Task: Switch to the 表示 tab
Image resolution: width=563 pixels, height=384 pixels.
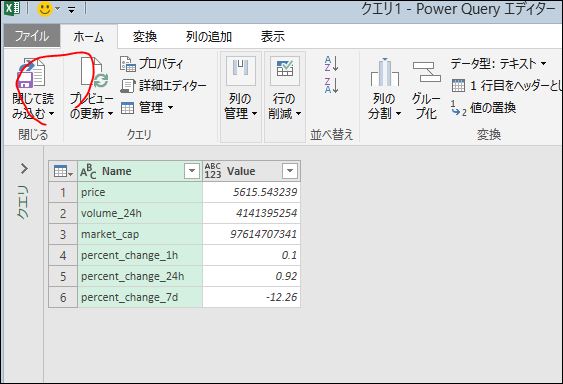Action: coord(273,36)
